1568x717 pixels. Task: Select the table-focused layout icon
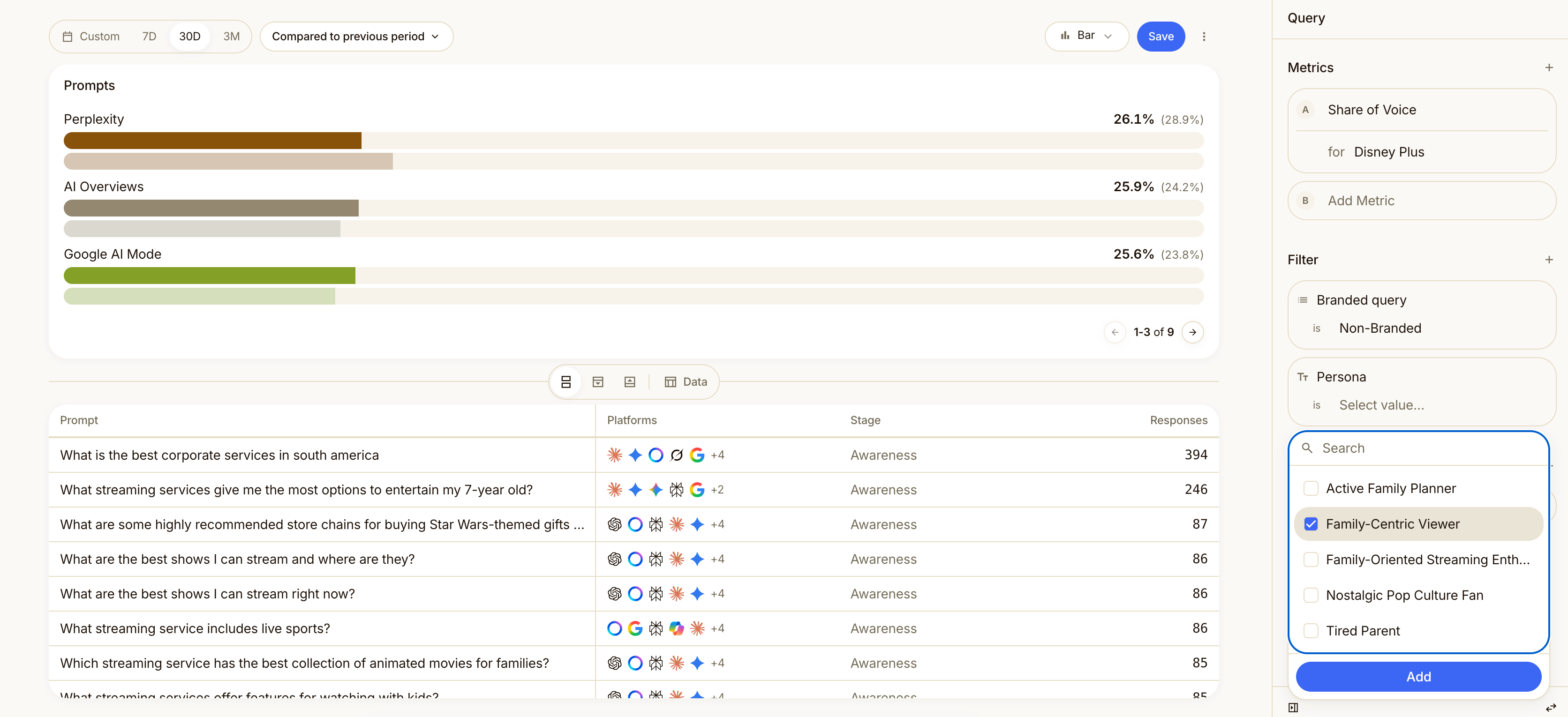click(598, 382)
